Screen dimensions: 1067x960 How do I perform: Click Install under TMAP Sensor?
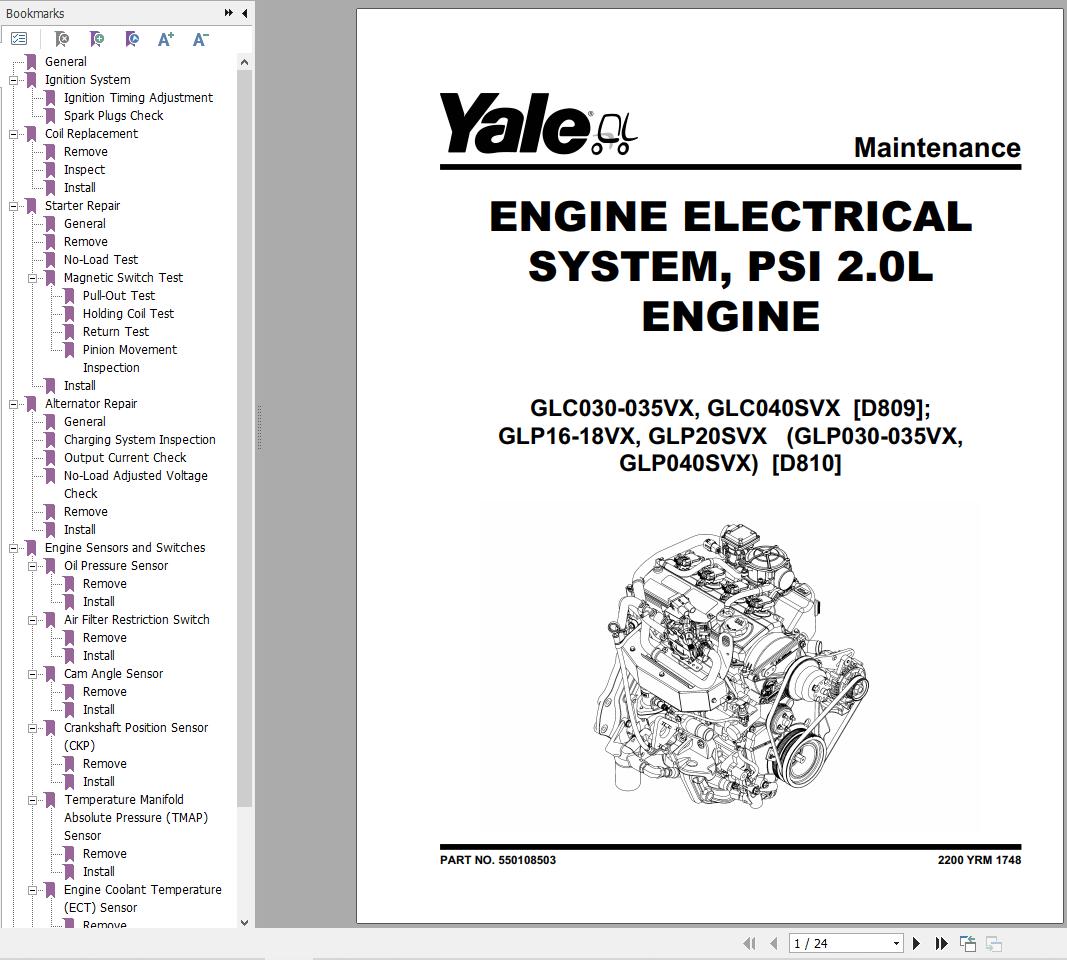[x=99, y=872]
